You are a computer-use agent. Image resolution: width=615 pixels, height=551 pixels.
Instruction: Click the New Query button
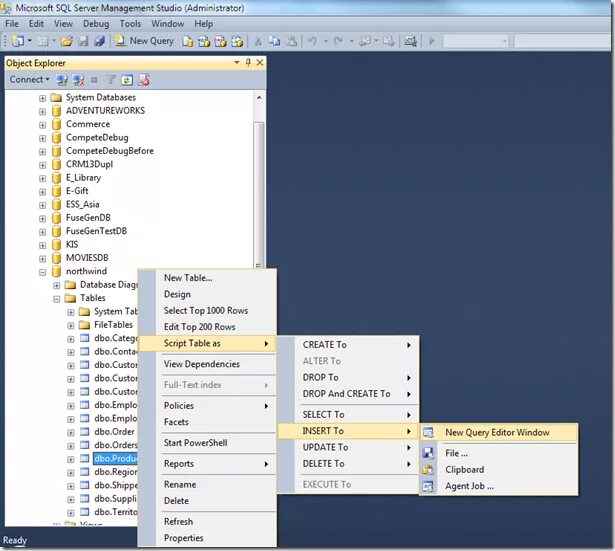(144, 41)
